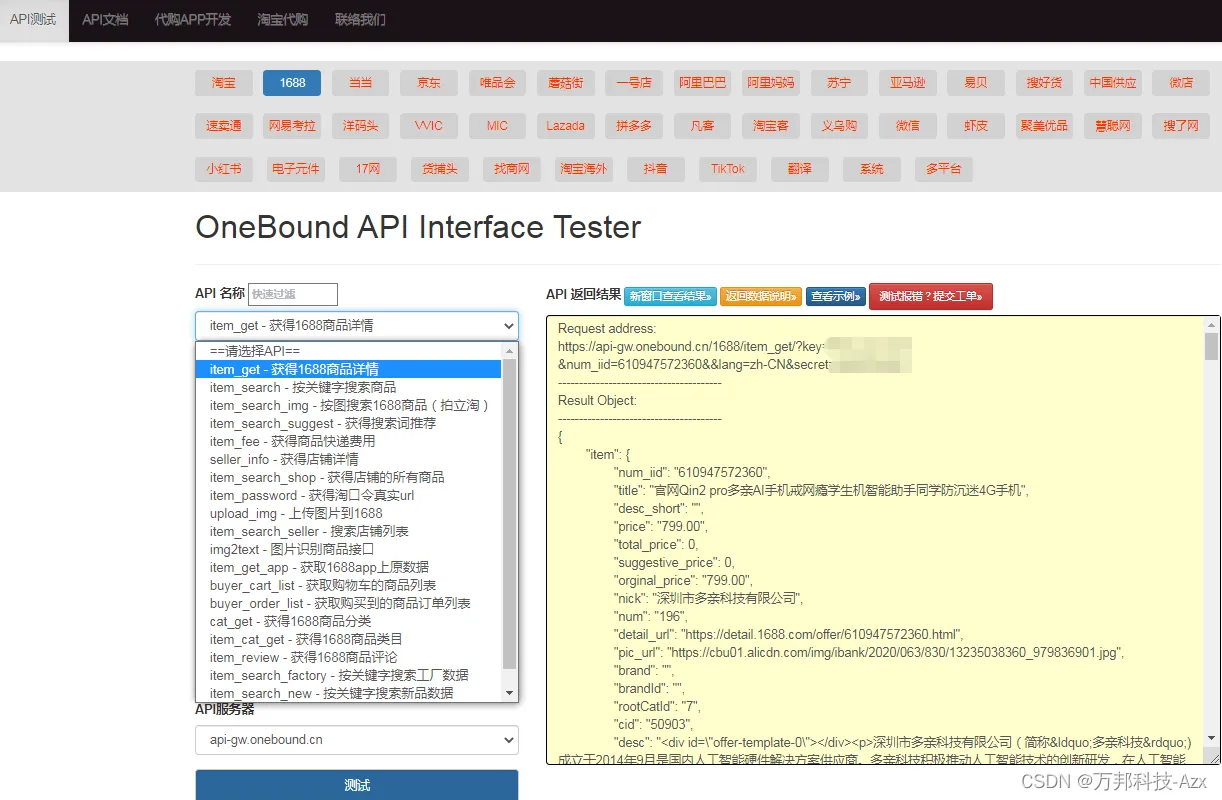Select the 1688 platform button

click(x=292, y=83)
